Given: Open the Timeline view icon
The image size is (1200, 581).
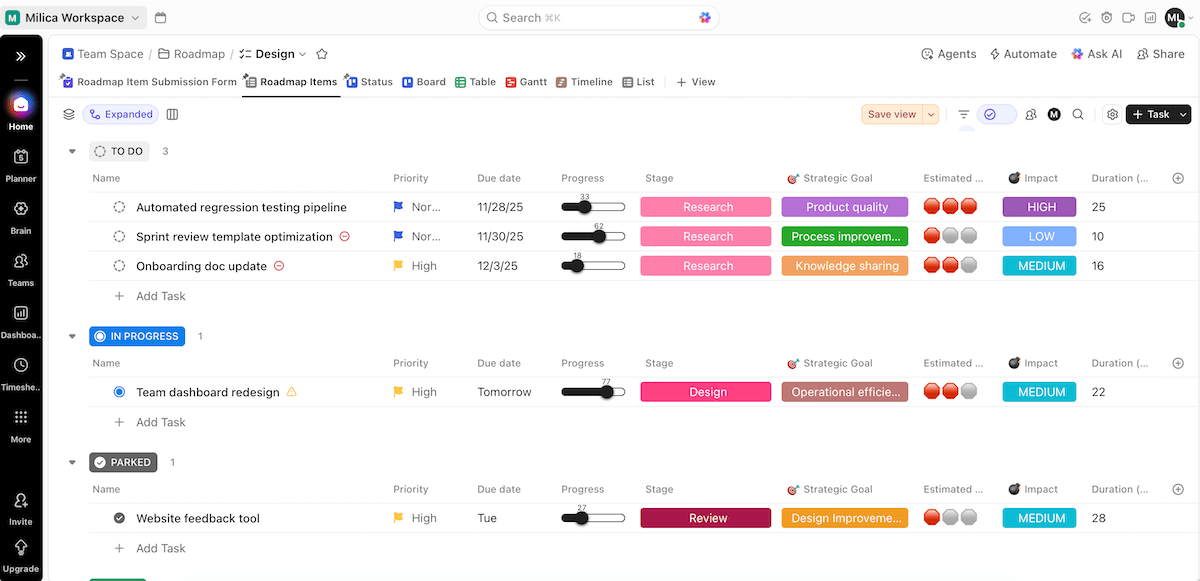Looking at the screenshot, I should [x=584, y=81].
